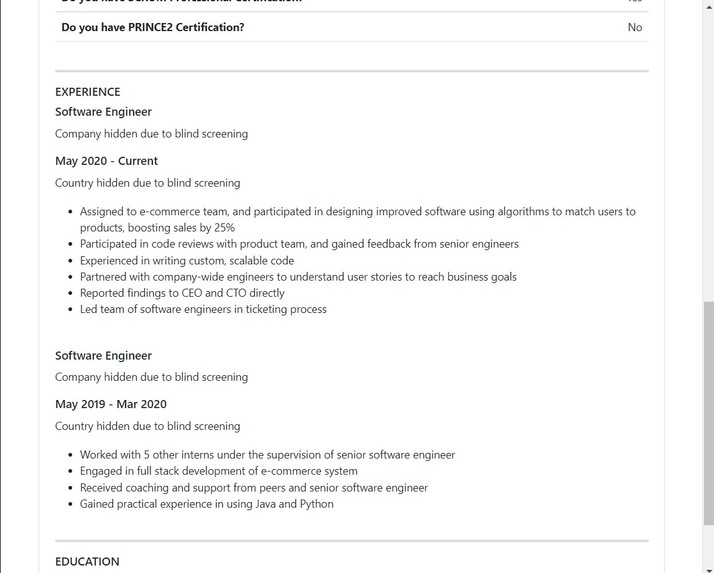Click the code reviews with product team bullet
714x573 pixels.
(299, 244)
